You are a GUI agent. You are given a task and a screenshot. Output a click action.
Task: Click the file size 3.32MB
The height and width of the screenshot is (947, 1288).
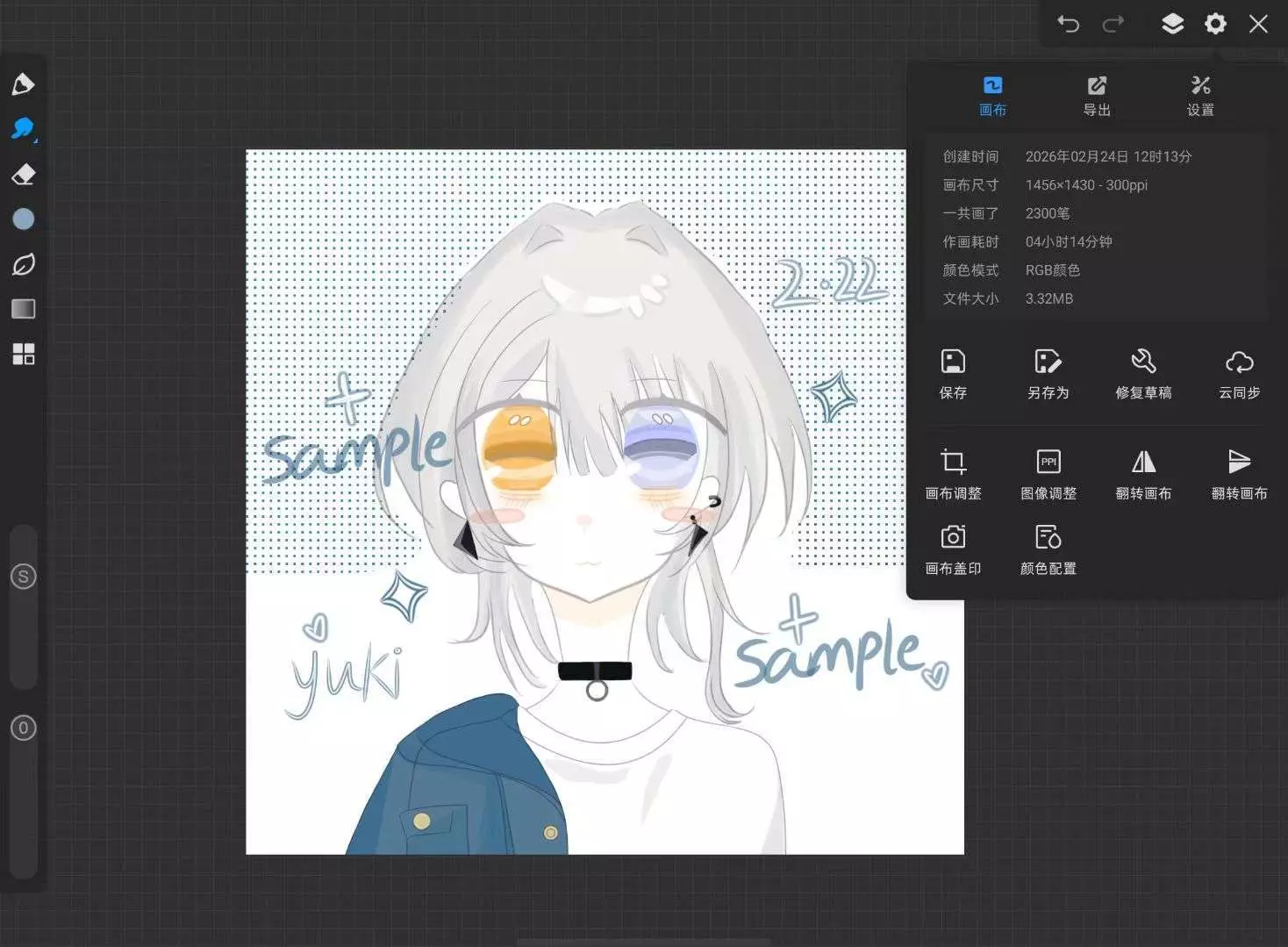pyautogui.click(x=1049, y=298)
